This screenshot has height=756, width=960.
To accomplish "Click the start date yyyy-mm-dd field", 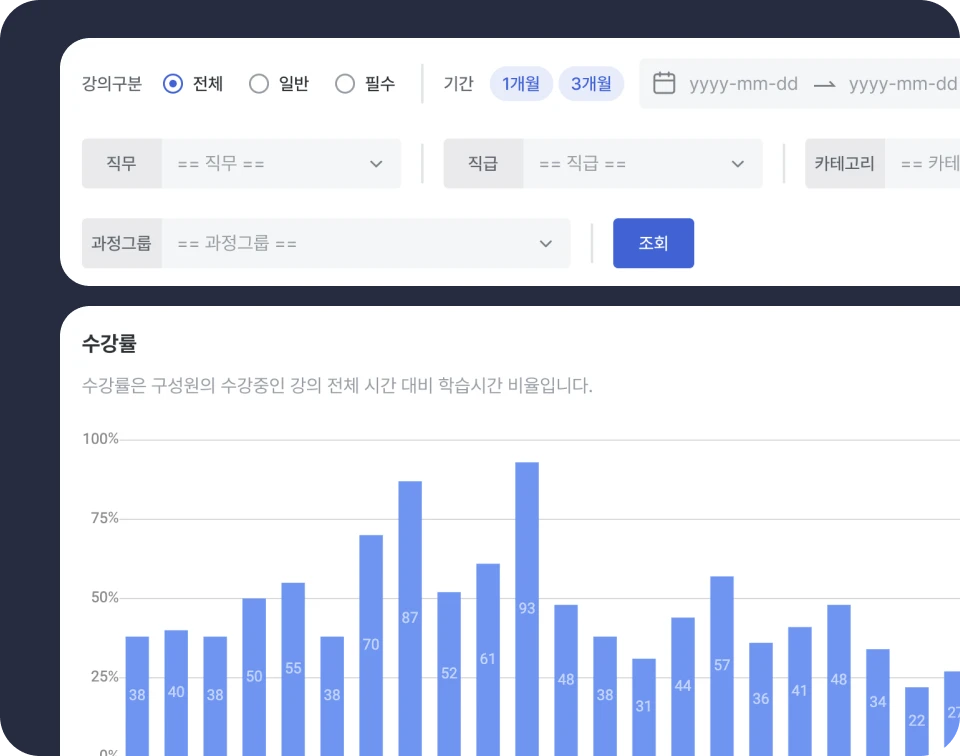I will coord(743,84).
